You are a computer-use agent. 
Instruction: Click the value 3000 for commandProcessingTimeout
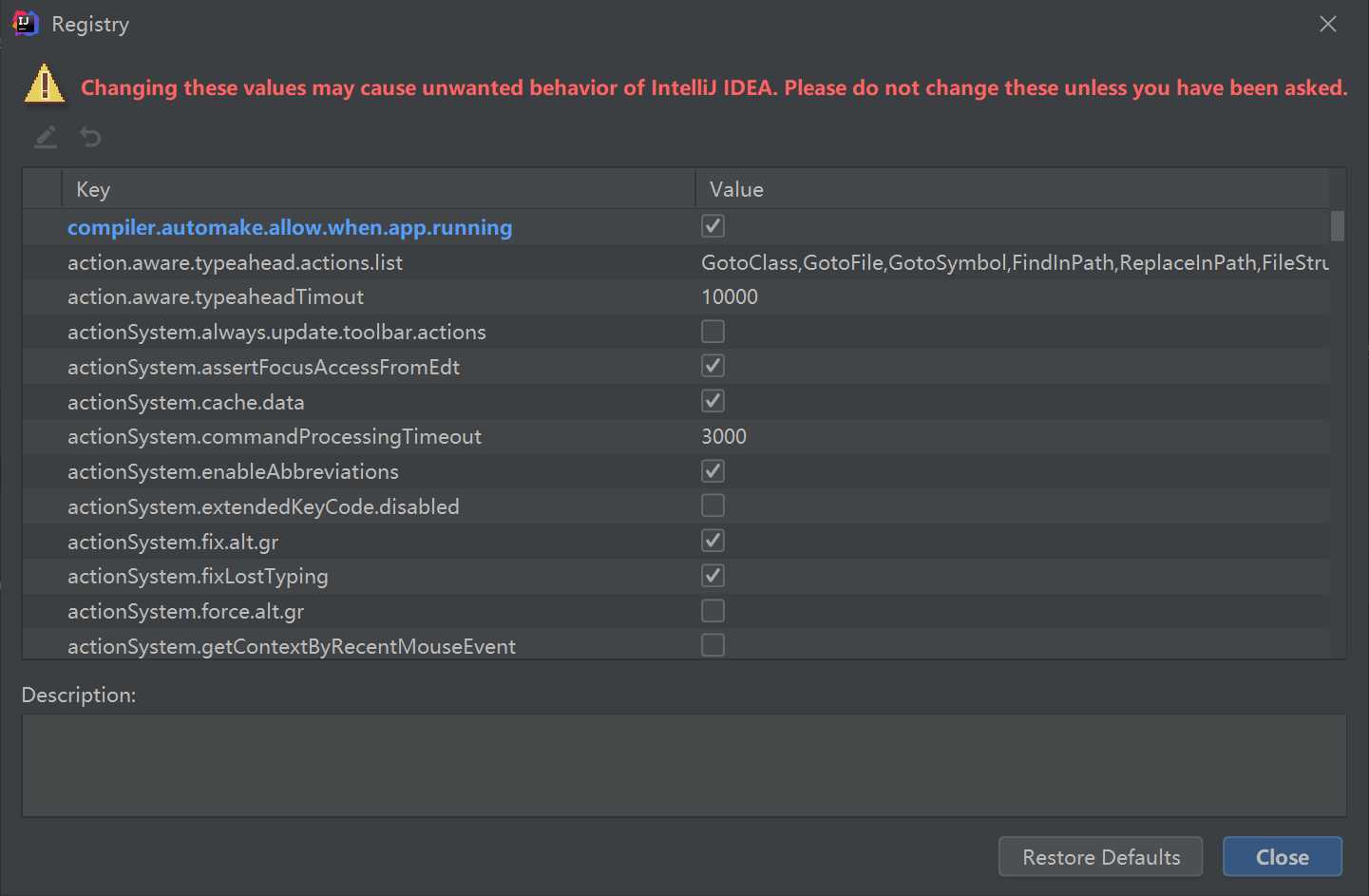coord(724,436)
